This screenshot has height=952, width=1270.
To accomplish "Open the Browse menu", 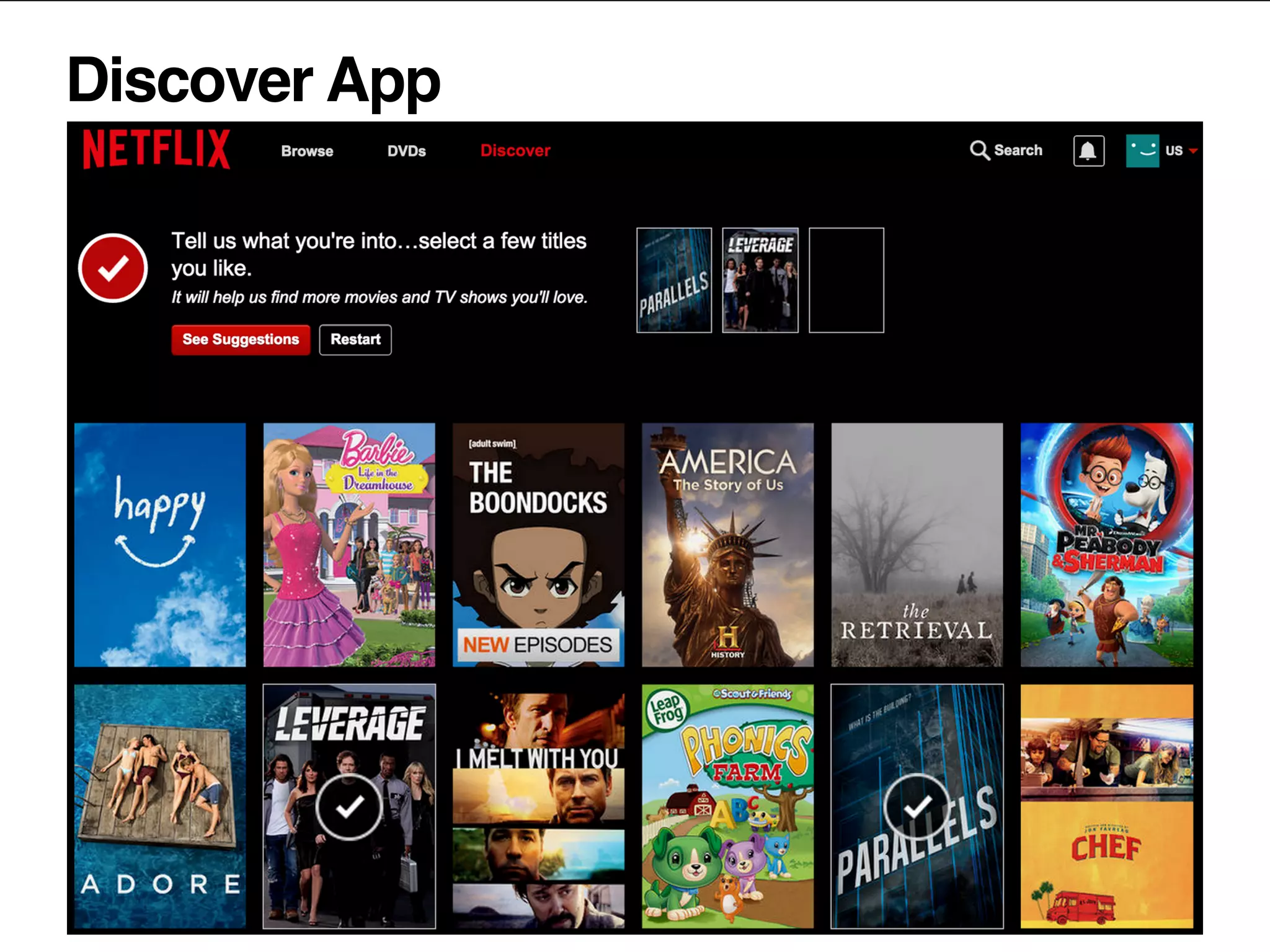I will click(x=307, y=151).
